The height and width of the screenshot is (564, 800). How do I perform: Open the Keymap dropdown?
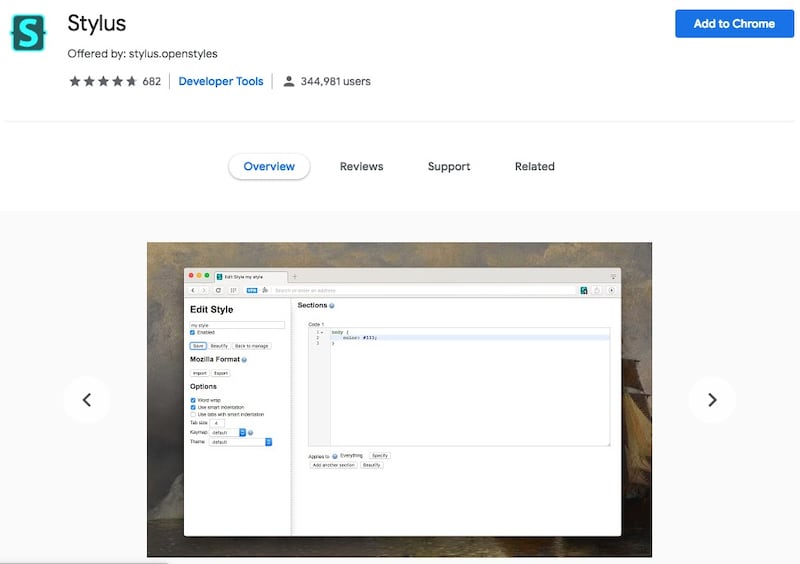point(228,432)
